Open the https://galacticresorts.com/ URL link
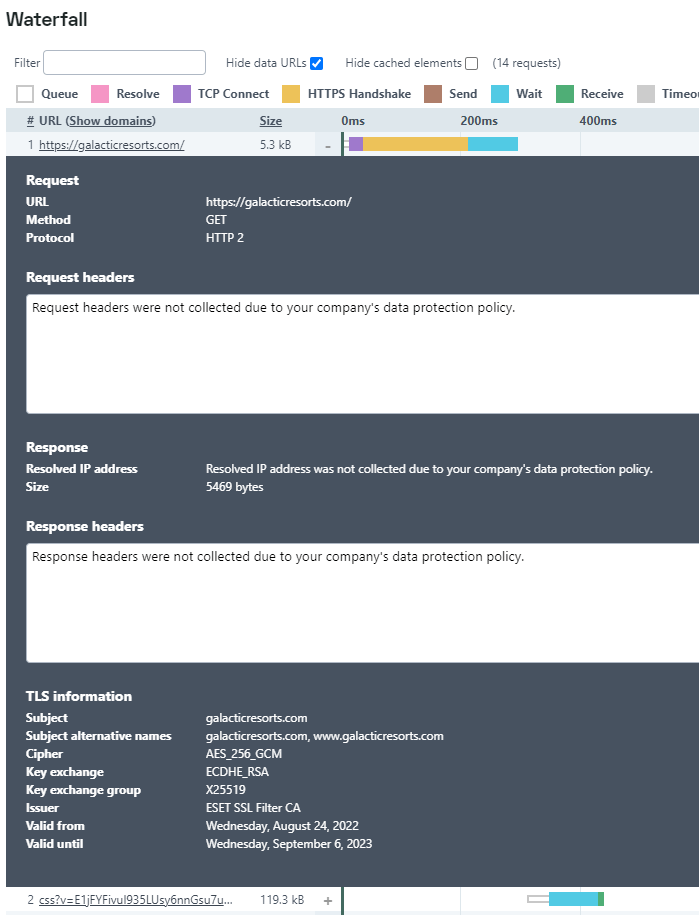Image resolution: width=699 pixels, height=915 pixels. [x=111, y=145]
